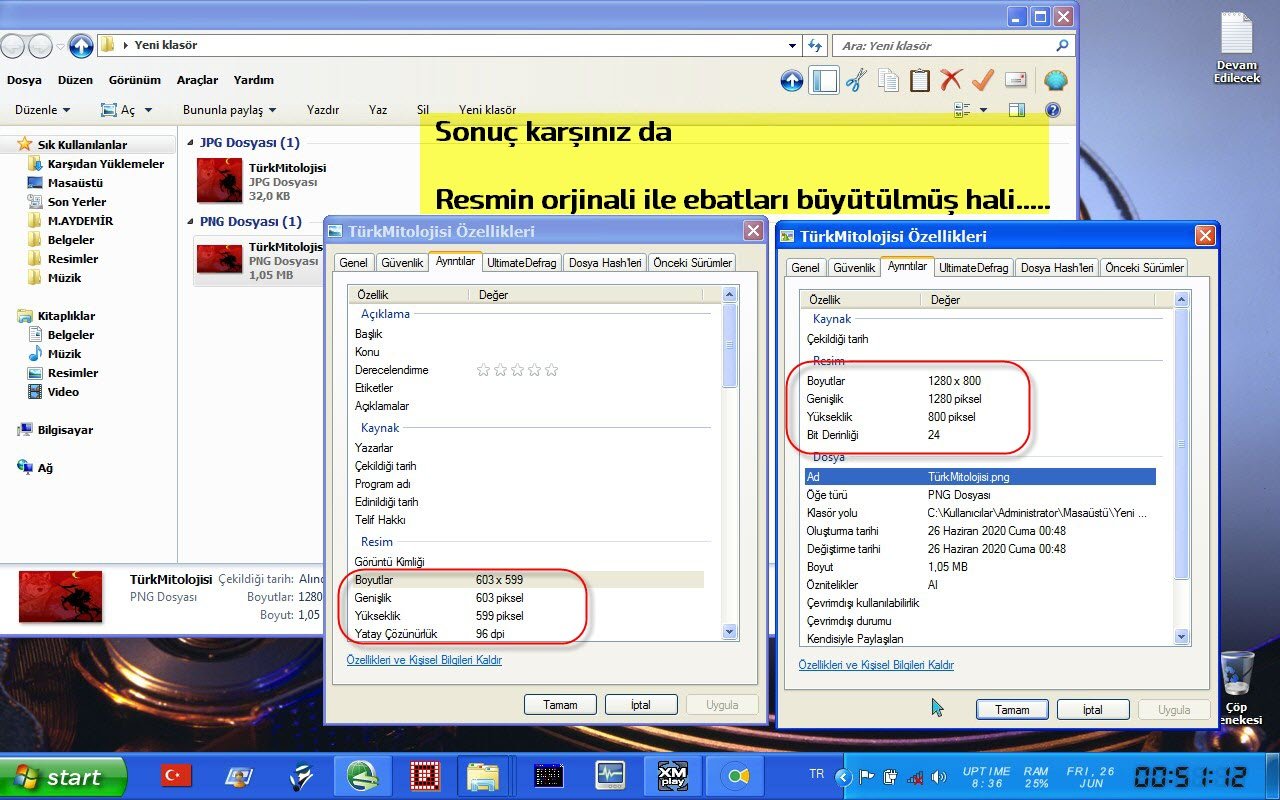1280x800 pixels.
Task: Open the Araçlar menu
Action: pos(197,80)
